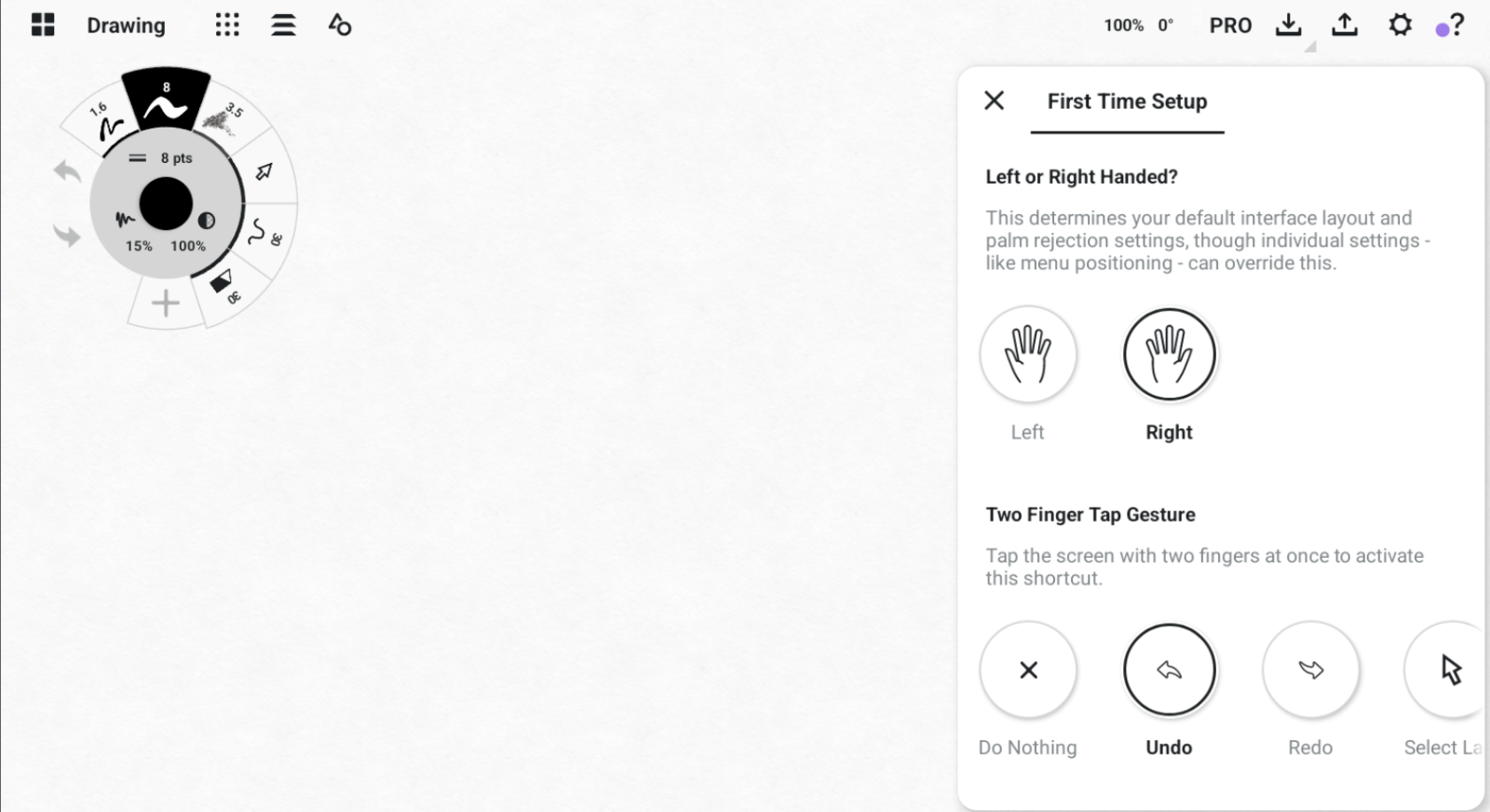This screenshot has height=812, width=1490.
Task: Select the arrow selection tool on wheel
Action: click(264, 171)
